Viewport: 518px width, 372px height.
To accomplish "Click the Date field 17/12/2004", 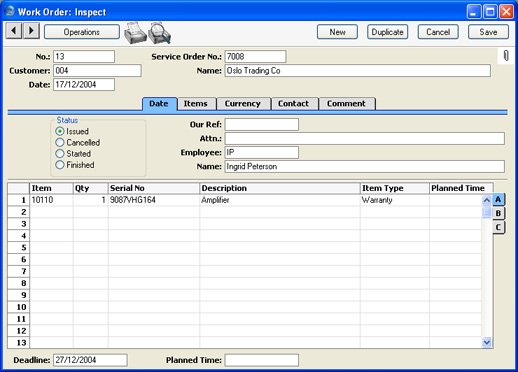I will click(84, 85).
